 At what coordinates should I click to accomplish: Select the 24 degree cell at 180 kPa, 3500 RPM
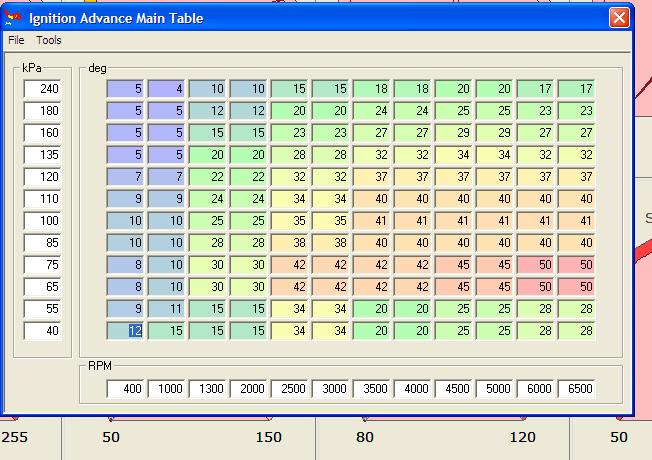click(x=372, y=111)
